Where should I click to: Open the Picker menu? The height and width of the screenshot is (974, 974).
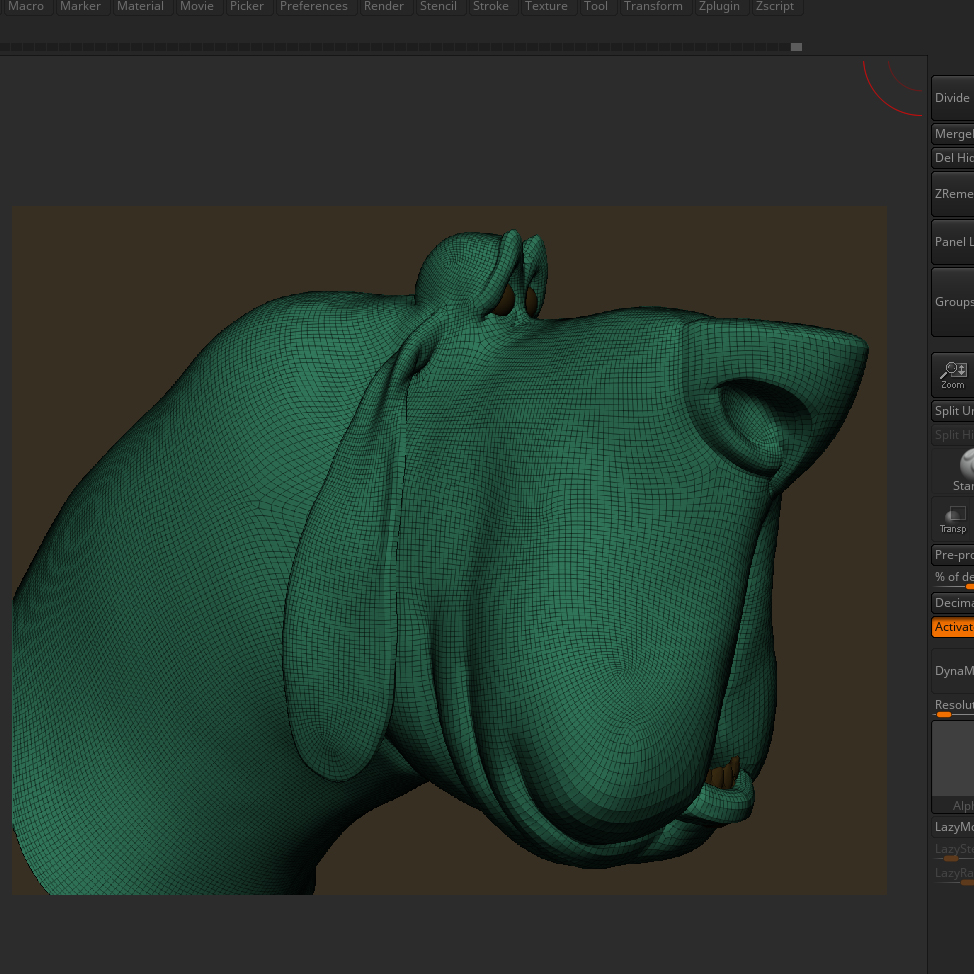coord(247,6)
